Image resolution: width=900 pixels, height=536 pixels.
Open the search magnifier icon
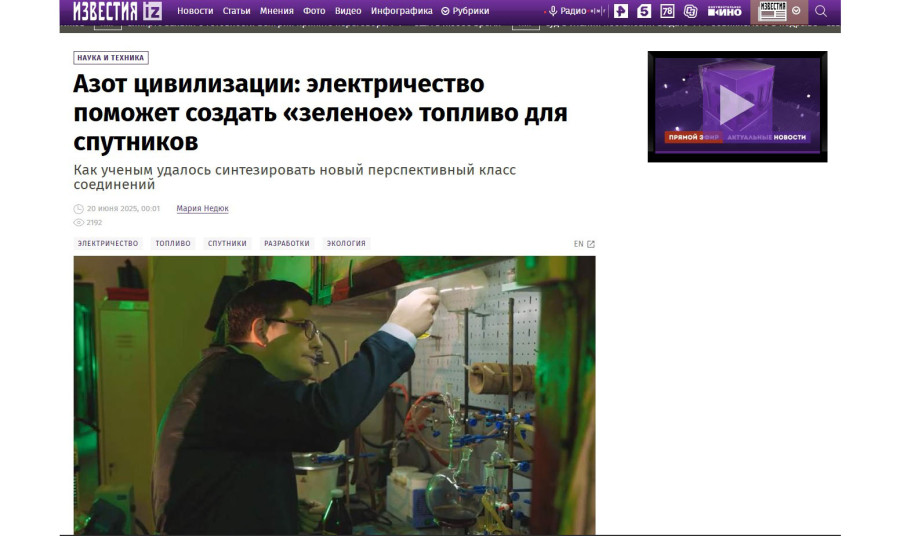(821, 11)
